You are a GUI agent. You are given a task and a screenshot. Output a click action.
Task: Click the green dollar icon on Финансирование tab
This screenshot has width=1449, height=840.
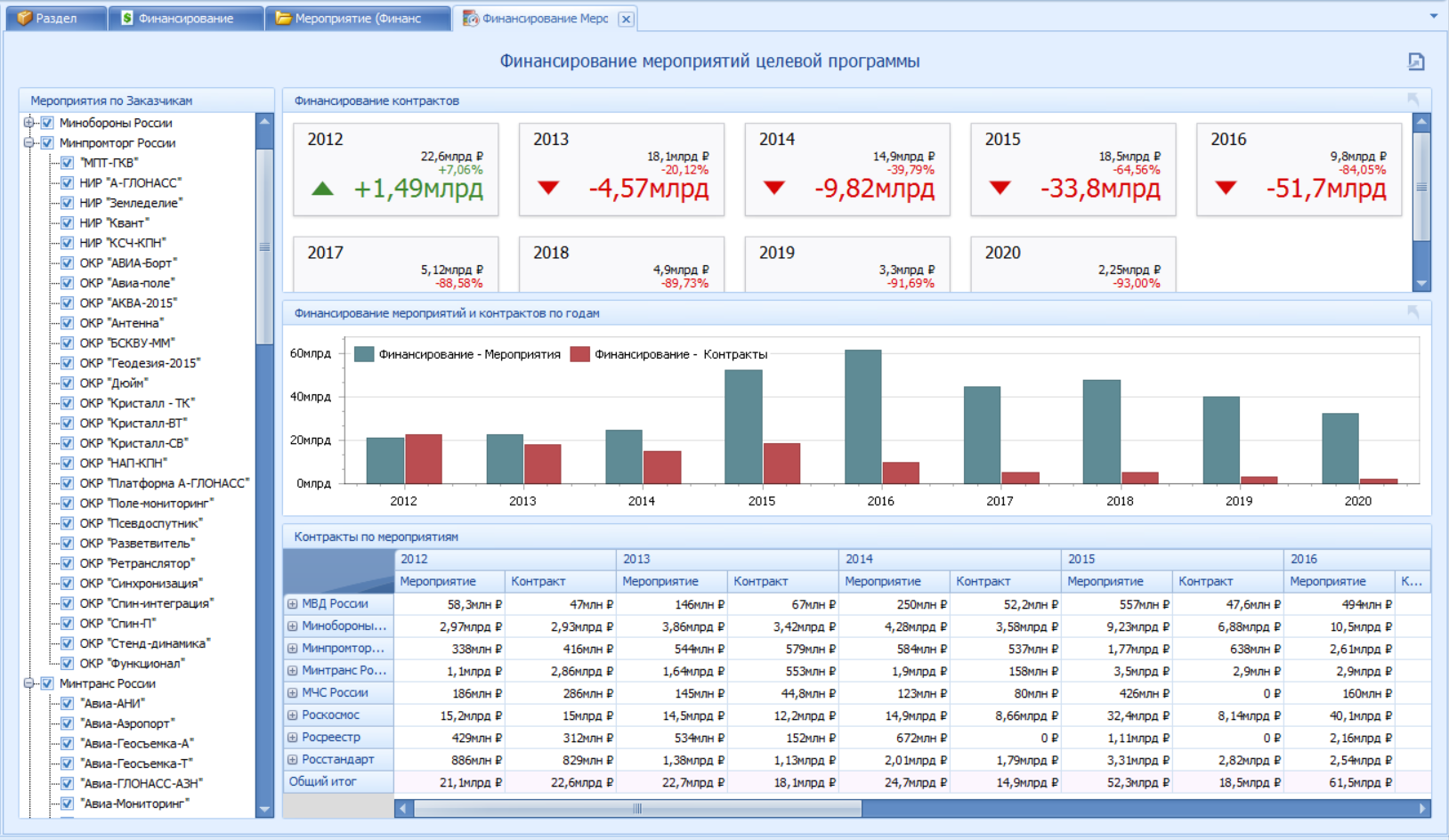click(x=127, y=18)
